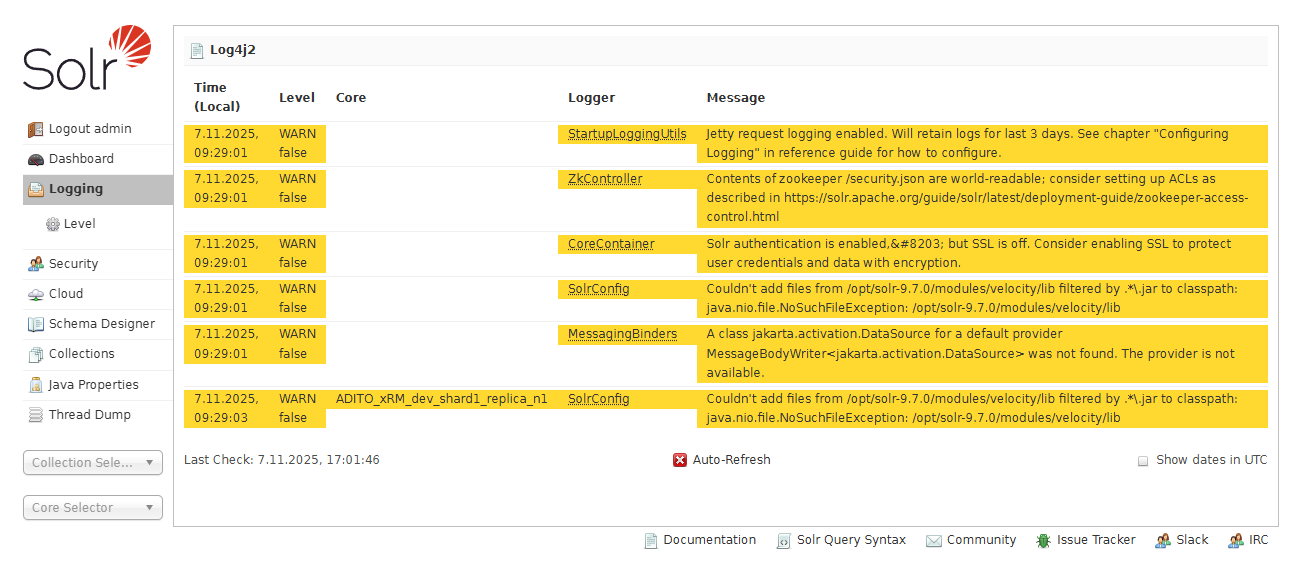This screenshot has width=1293, height=569.
Task: Click the Log4j2 document icon
Action: pos(197,50)
